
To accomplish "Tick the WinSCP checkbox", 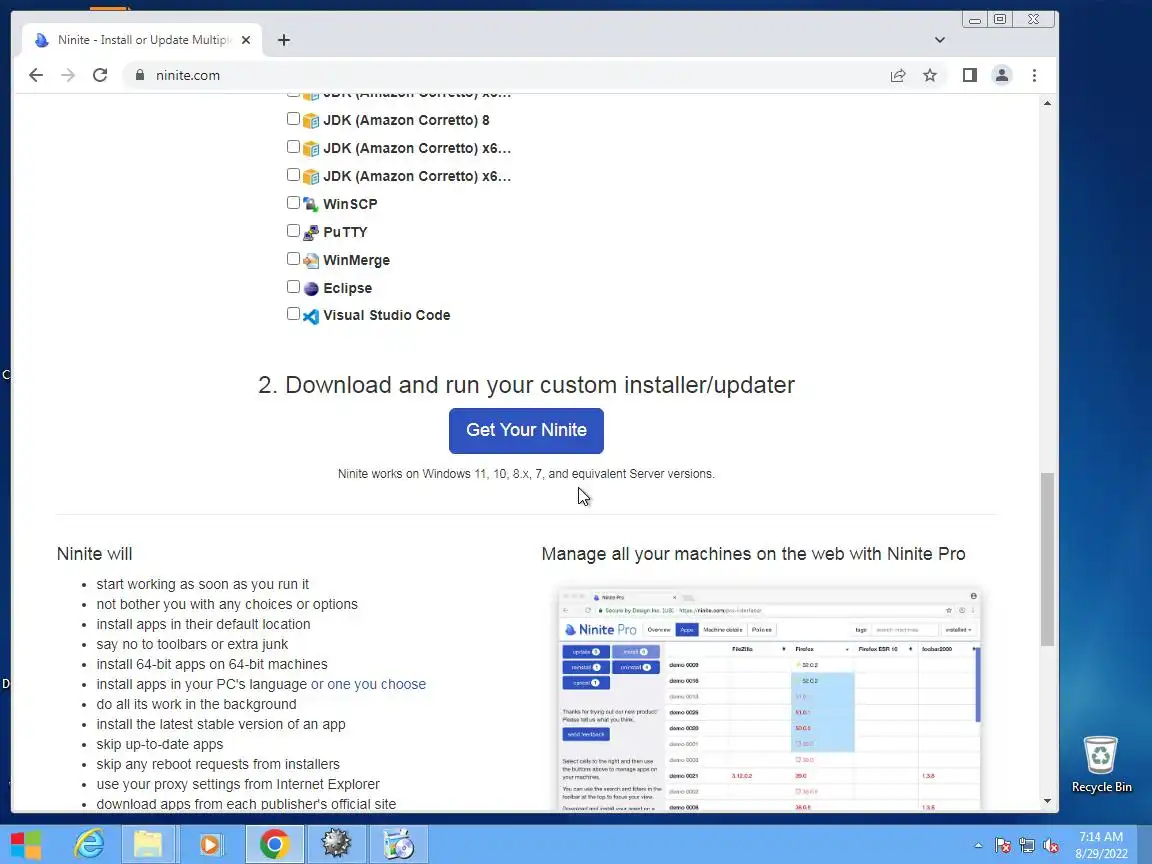I will [x=293, y=202].
